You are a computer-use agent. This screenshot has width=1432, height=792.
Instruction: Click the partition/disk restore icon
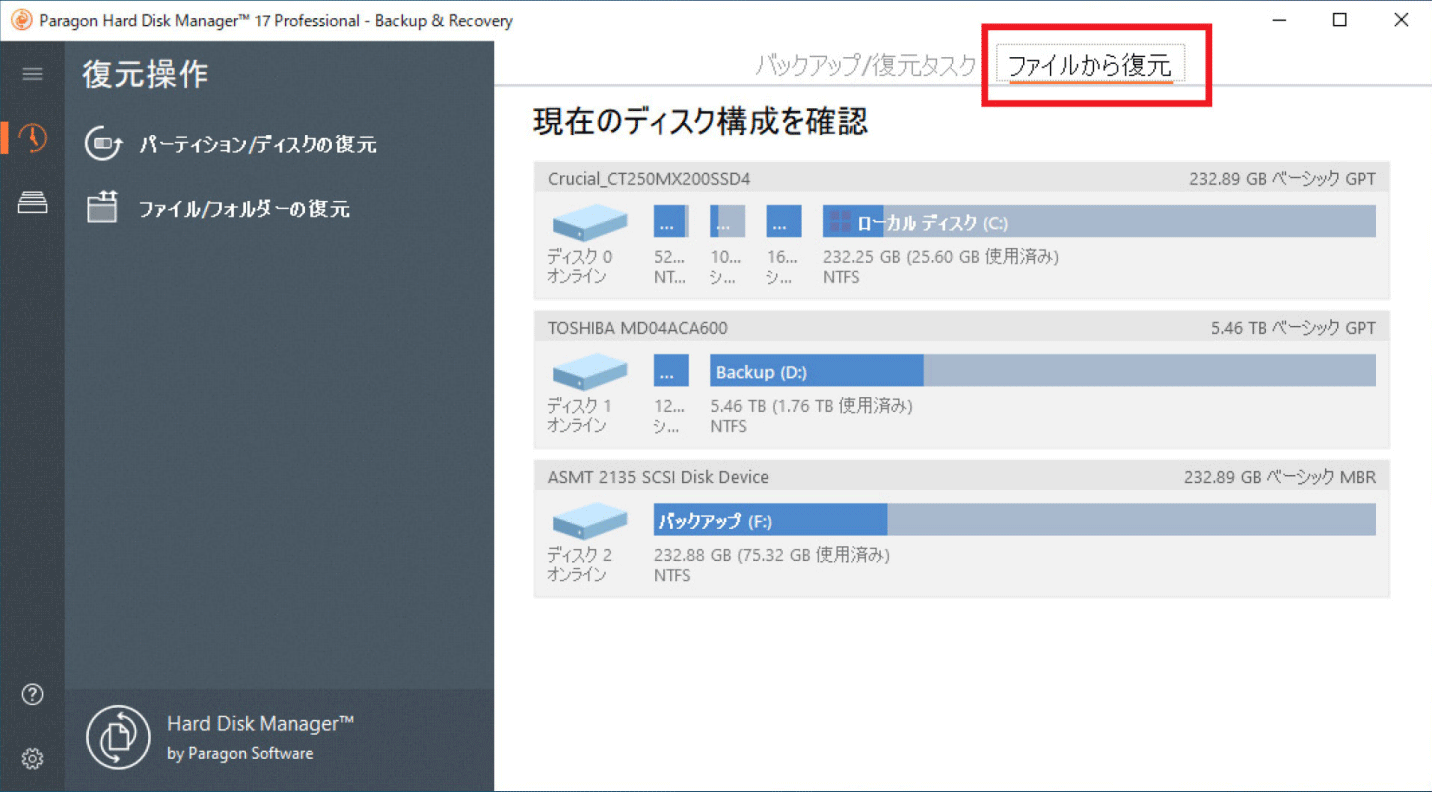103,143
